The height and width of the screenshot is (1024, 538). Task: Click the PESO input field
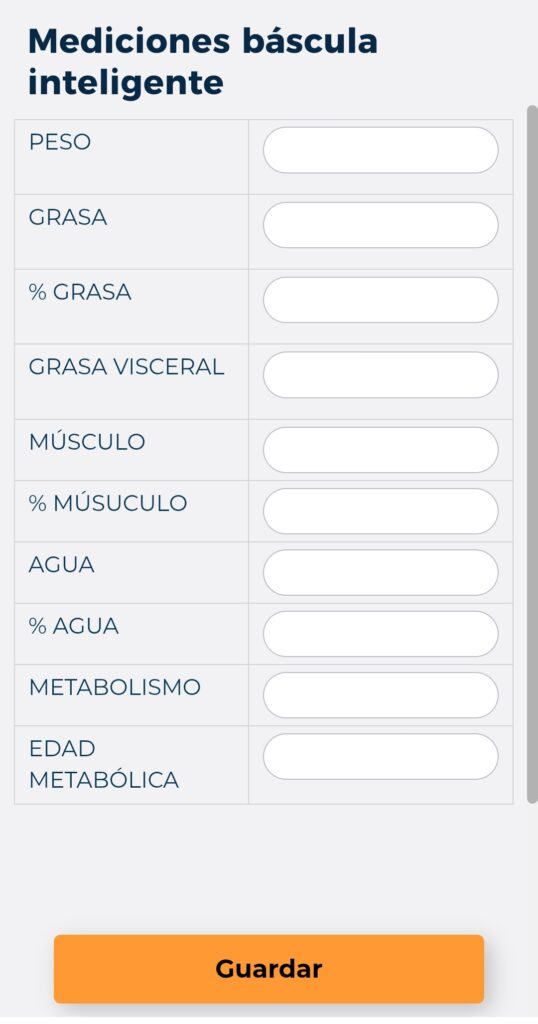click(x=381, y=150)
